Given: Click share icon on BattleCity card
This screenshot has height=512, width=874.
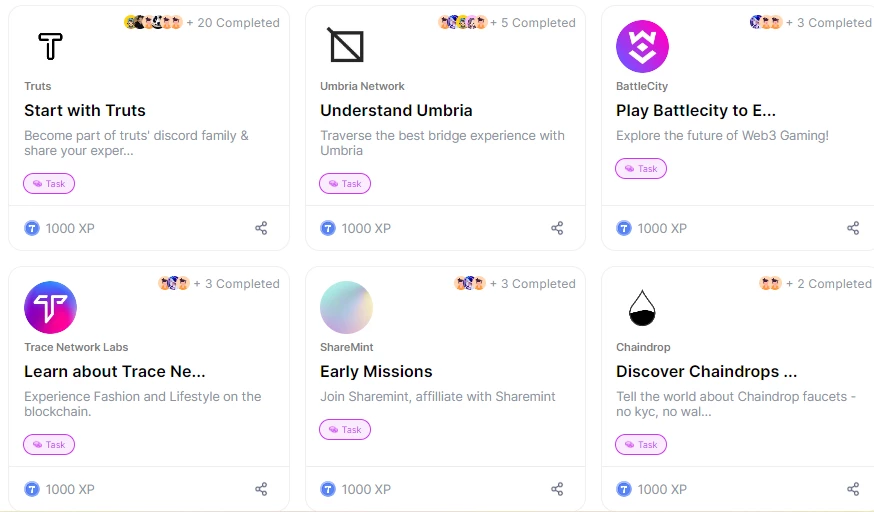Looking at the screenshot, I should point(853,228).
